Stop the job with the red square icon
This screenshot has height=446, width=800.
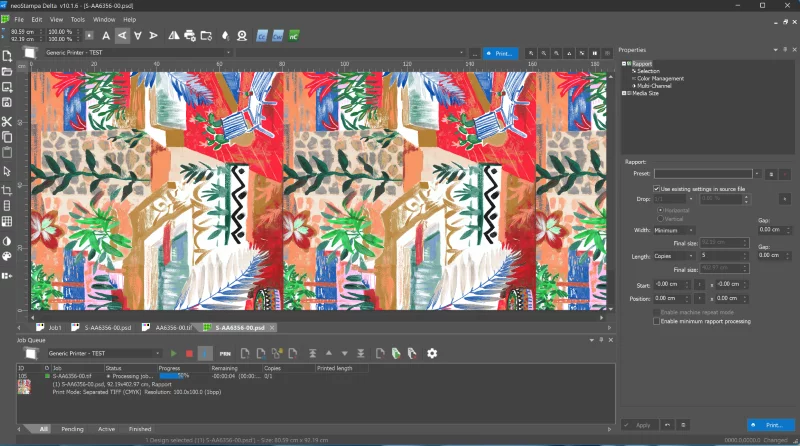tap(188, 353)
